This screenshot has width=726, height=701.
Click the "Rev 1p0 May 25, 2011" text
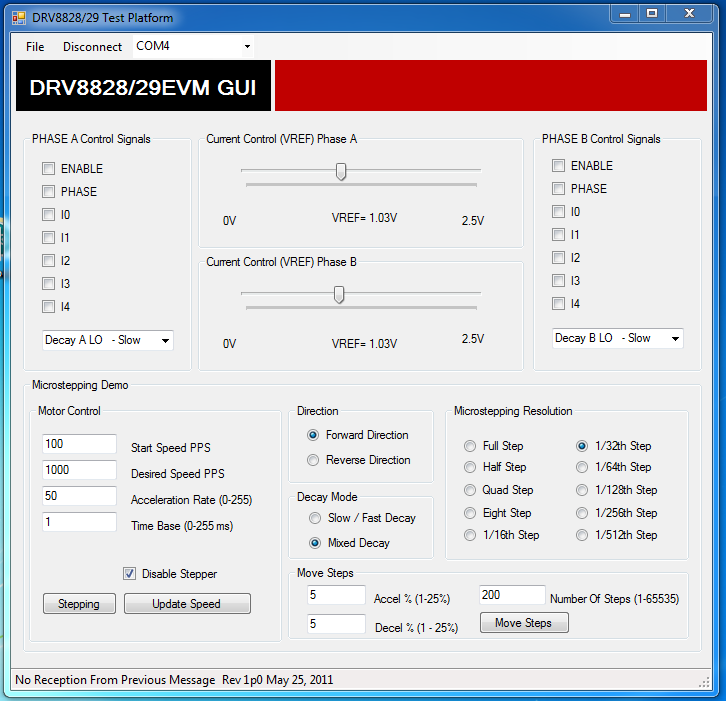pos(277,680)
